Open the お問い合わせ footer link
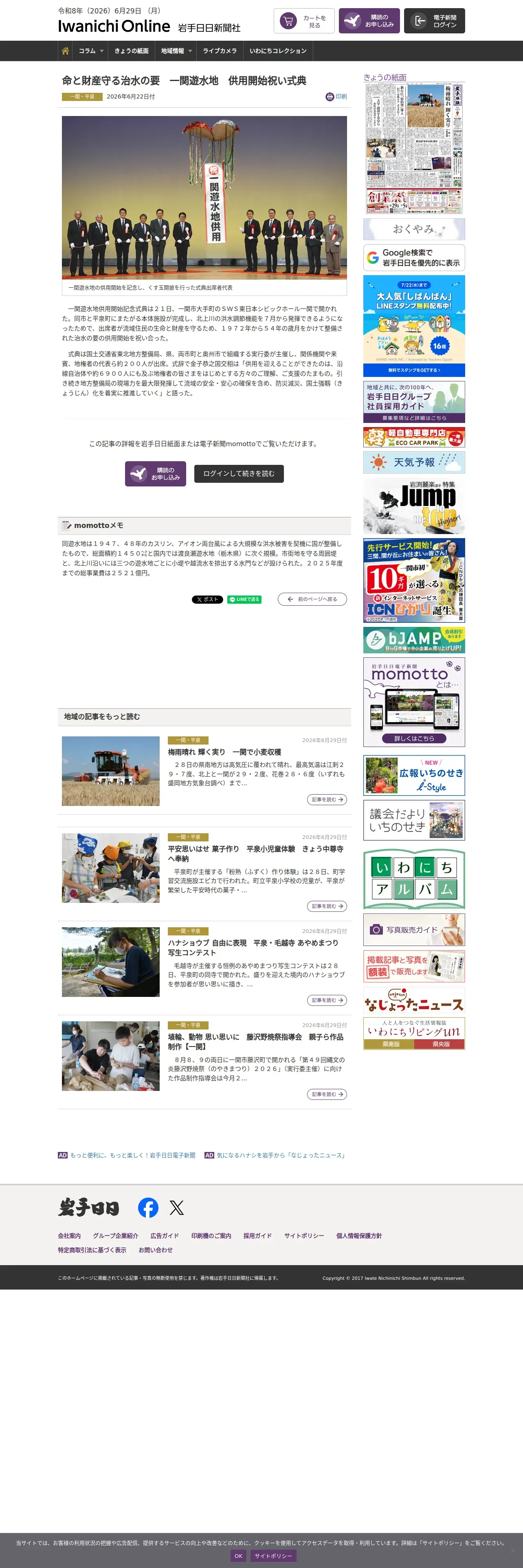 [156, 1250]
